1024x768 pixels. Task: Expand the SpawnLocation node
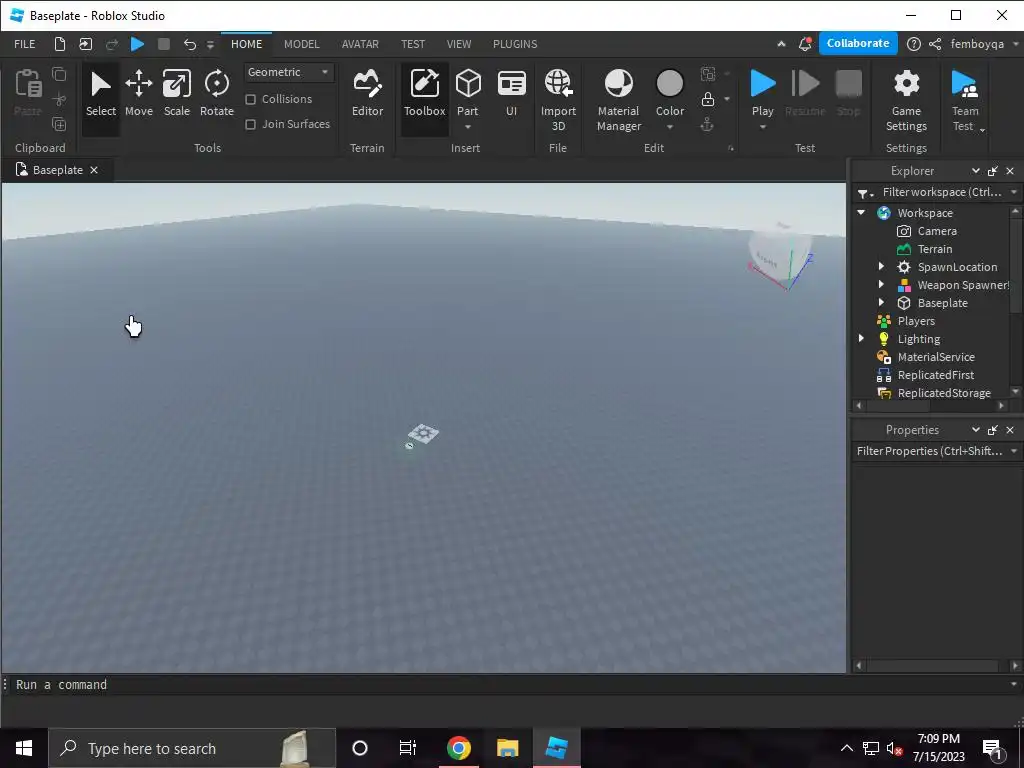coord(881,266)
